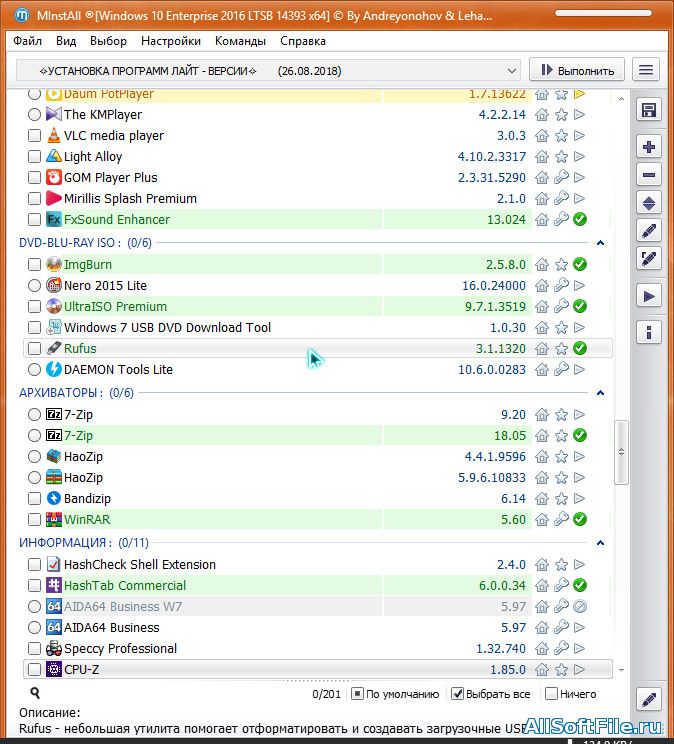Open the Настройки menu

click(171, 41)
